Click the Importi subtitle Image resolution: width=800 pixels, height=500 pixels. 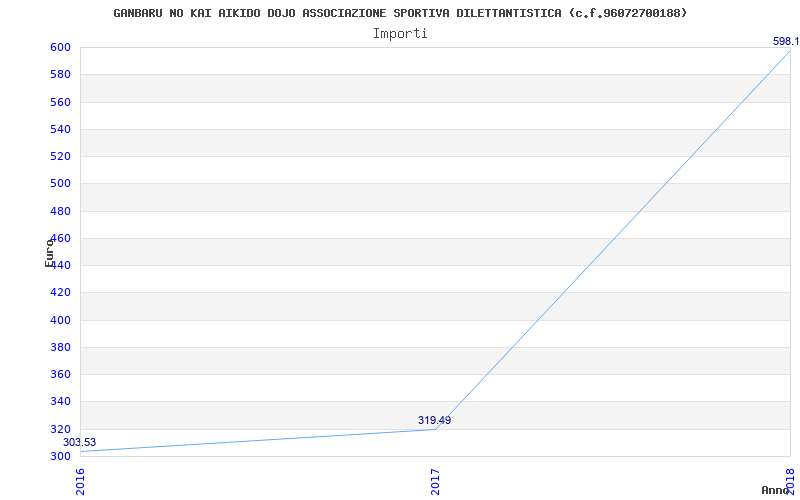[400, 34]
